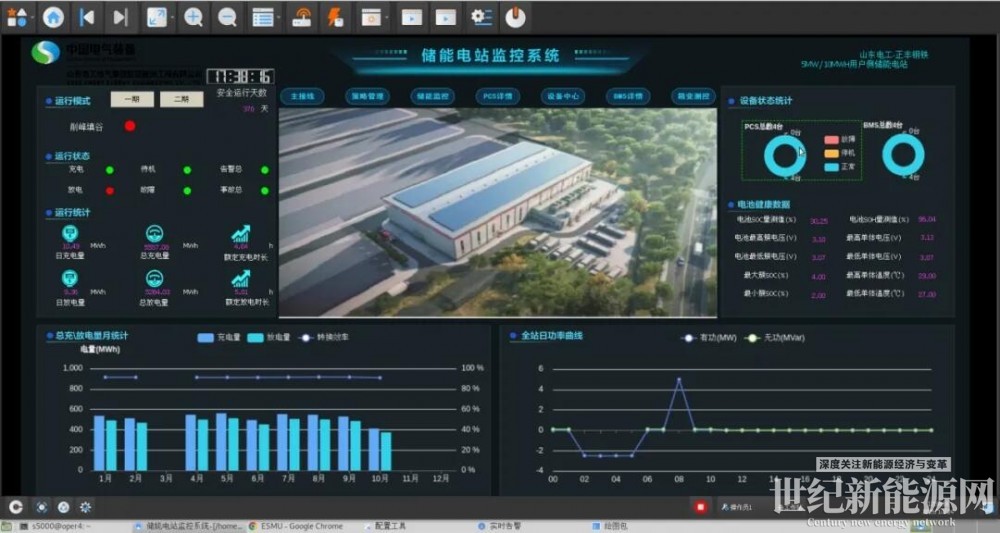Click the power button icon in the toolbar
1000x533 pixels.
514,16
